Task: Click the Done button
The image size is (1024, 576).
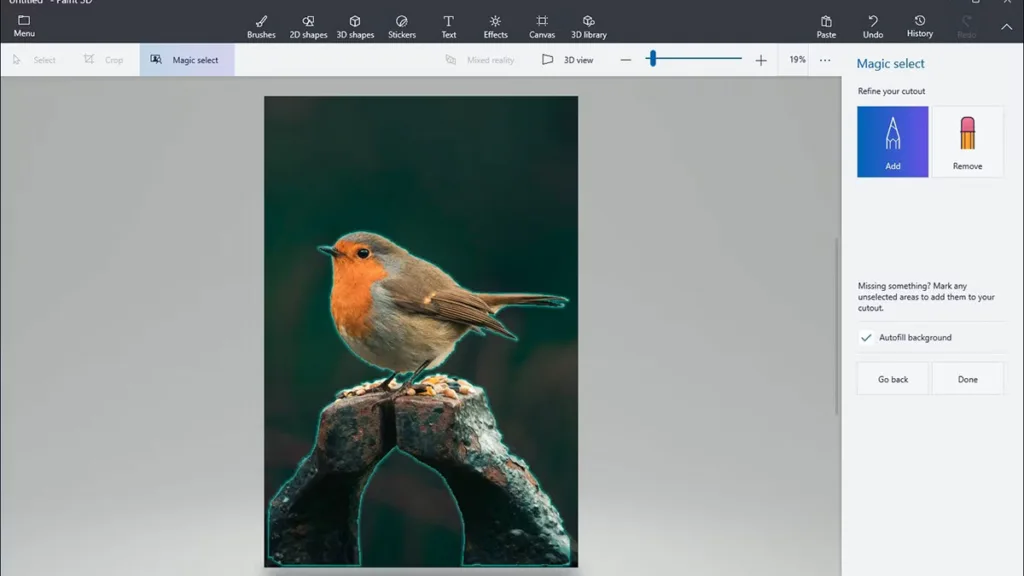Action: (967, 379)
